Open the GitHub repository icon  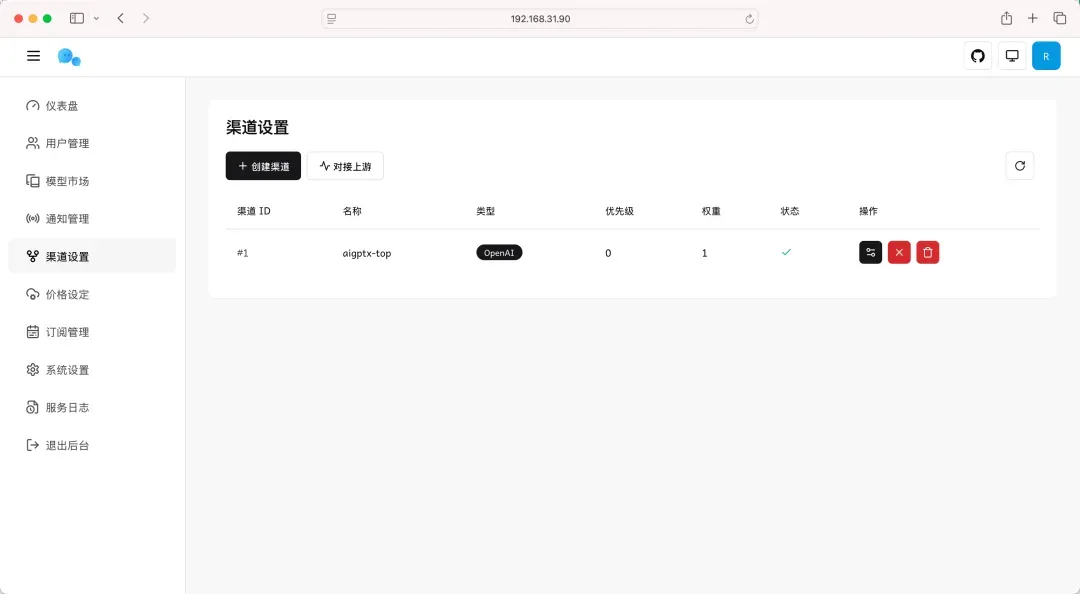pos(978,56)
